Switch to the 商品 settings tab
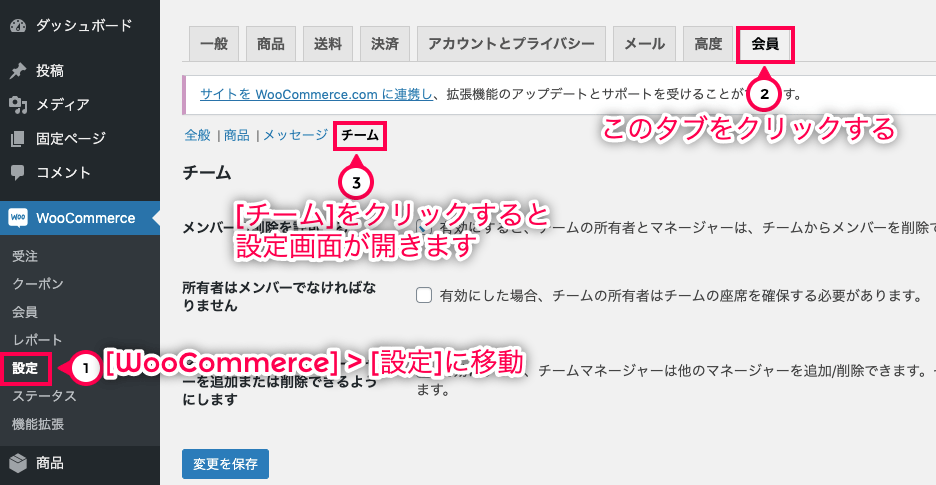The image size is (936, 485). 270,44
